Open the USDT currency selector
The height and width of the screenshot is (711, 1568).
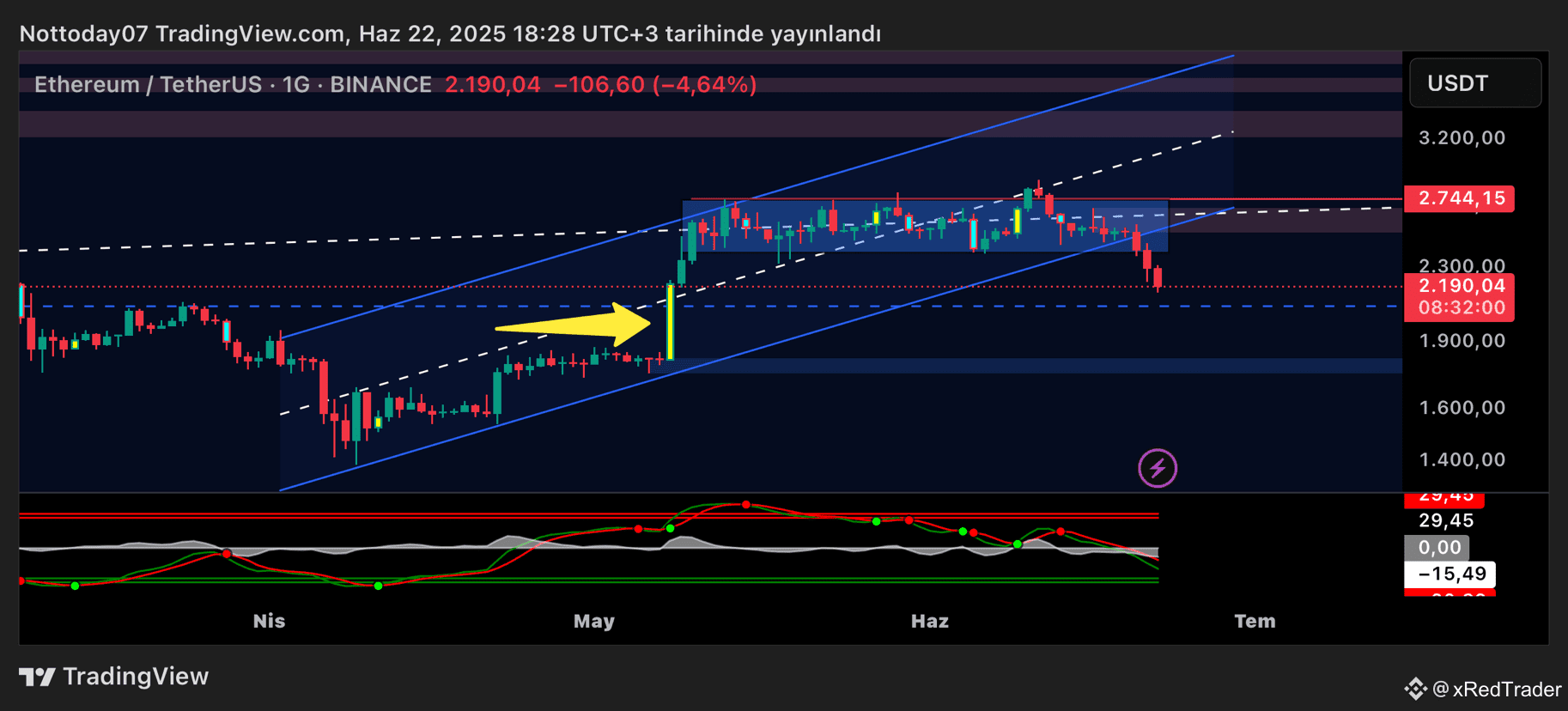click(1475, 83)
